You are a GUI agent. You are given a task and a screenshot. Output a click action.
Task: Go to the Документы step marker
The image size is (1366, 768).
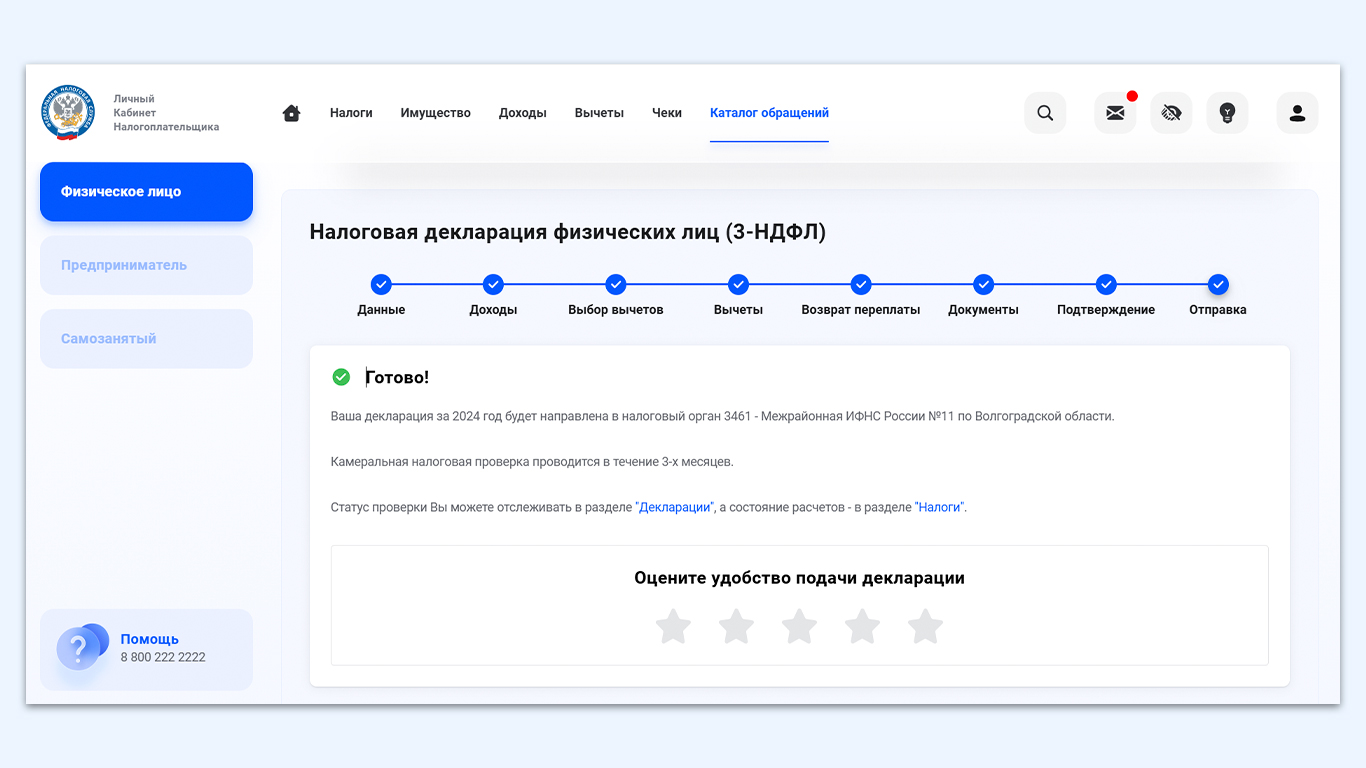[984, 284]
